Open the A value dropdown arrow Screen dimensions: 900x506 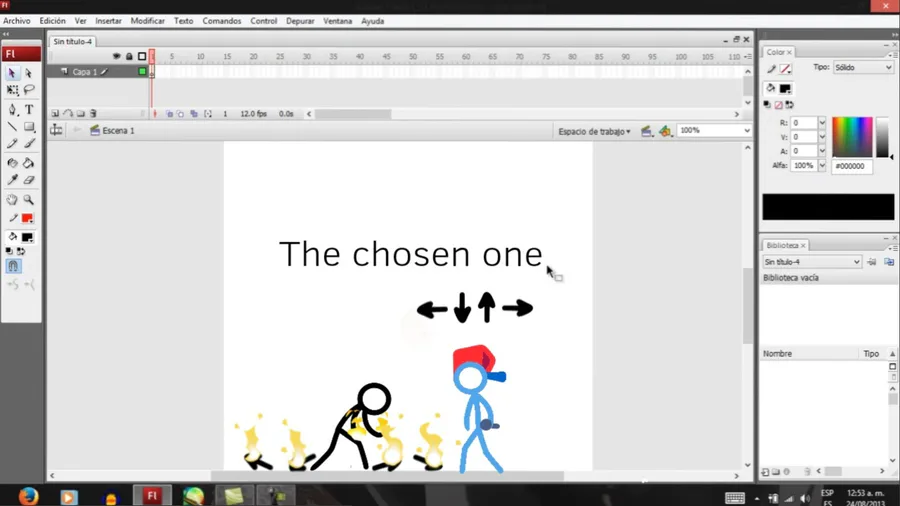point(822,151)
